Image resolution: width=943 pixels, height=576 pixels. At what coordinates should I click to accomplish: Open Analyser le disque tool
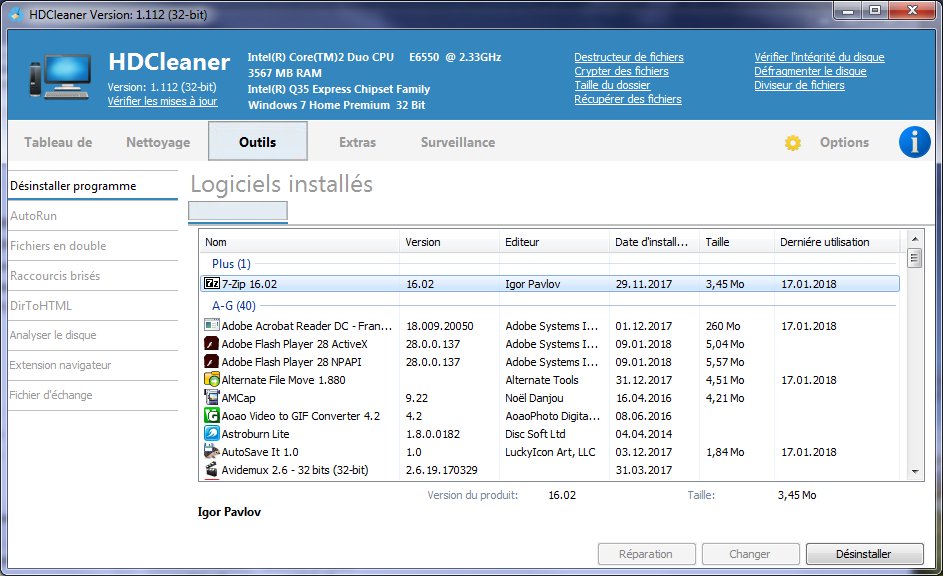click(93, 335)
